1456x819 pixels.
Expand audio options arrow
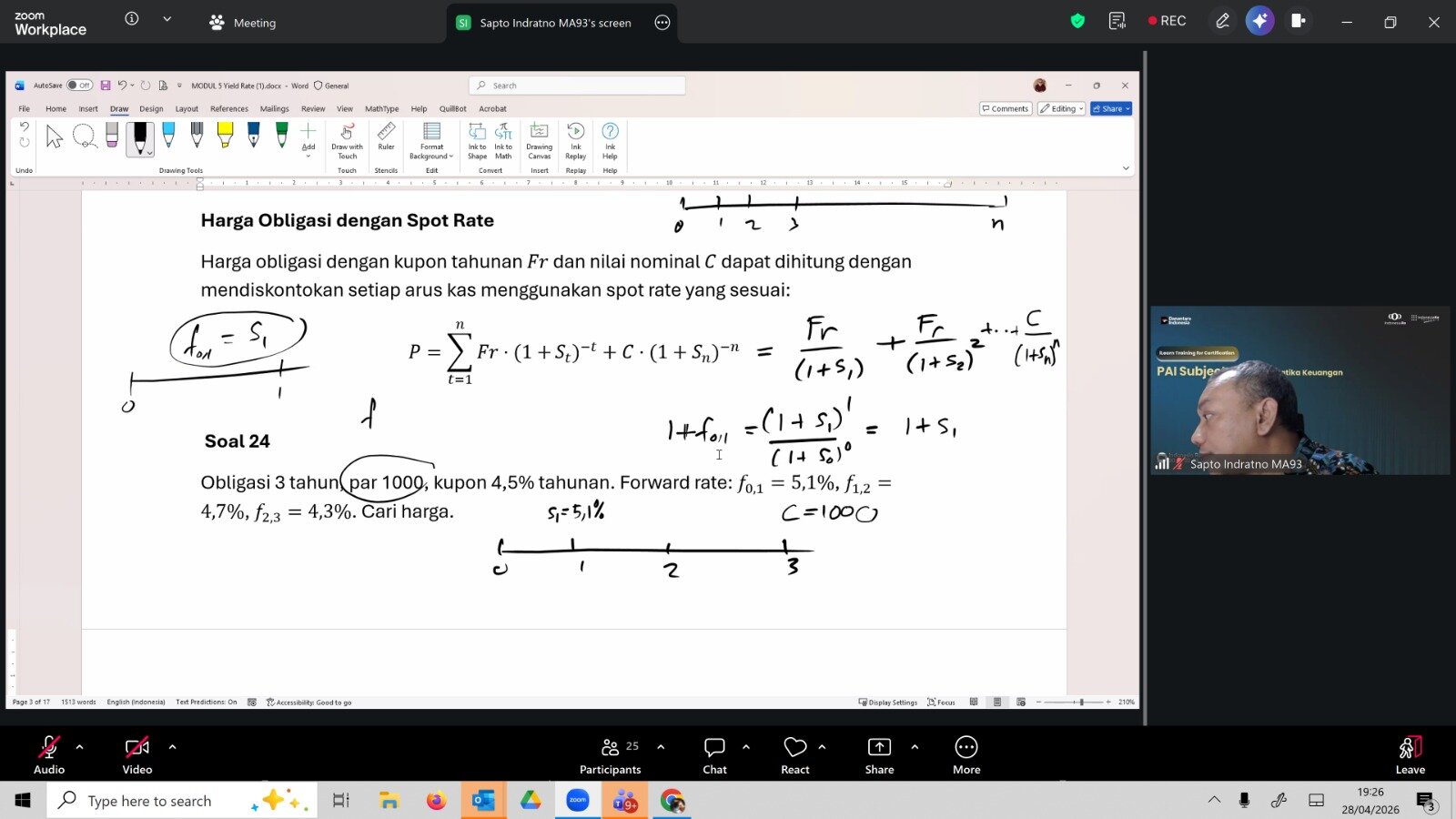click(80, 747)
